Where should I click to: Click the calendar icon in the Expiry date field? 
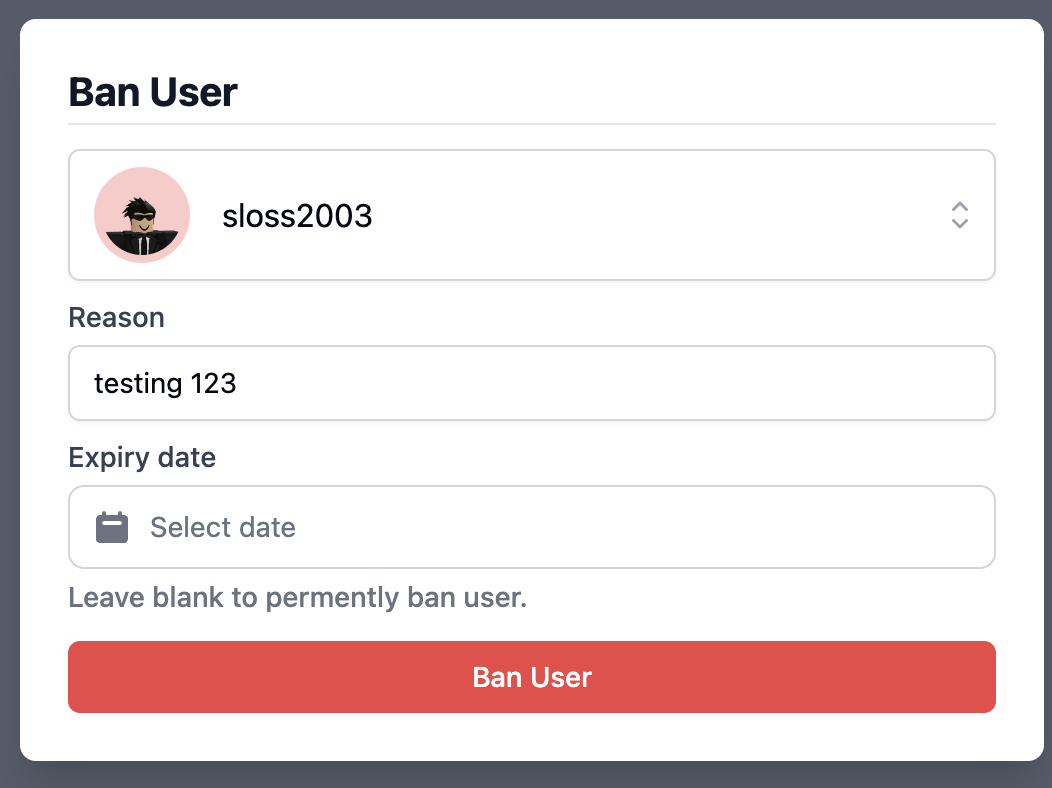[113, 527]
